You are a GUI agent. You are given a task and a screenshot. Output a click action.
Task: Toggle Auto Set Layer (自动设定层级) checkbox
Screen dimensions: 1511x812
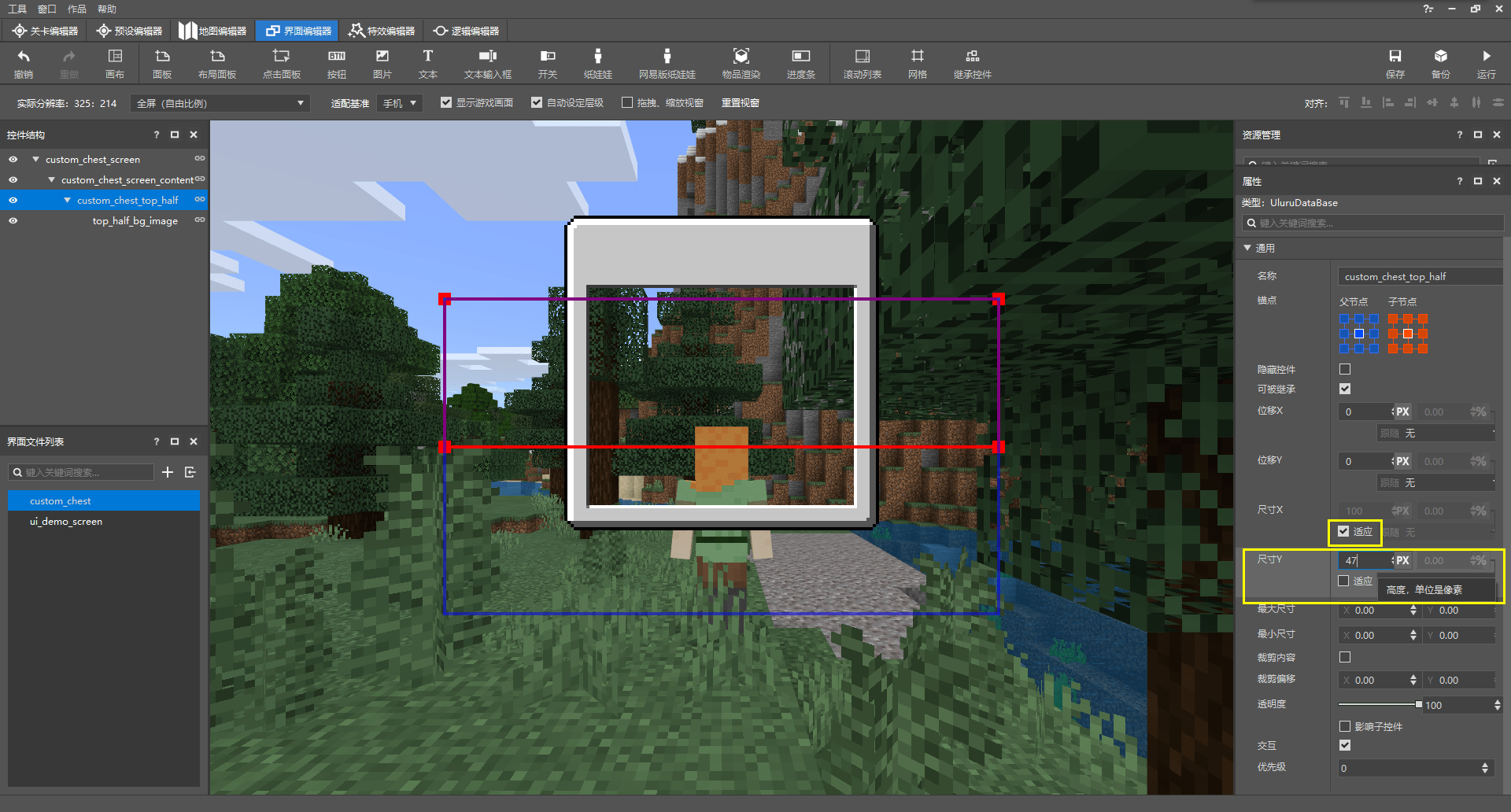pyautogui.click(x=537, y=103)
